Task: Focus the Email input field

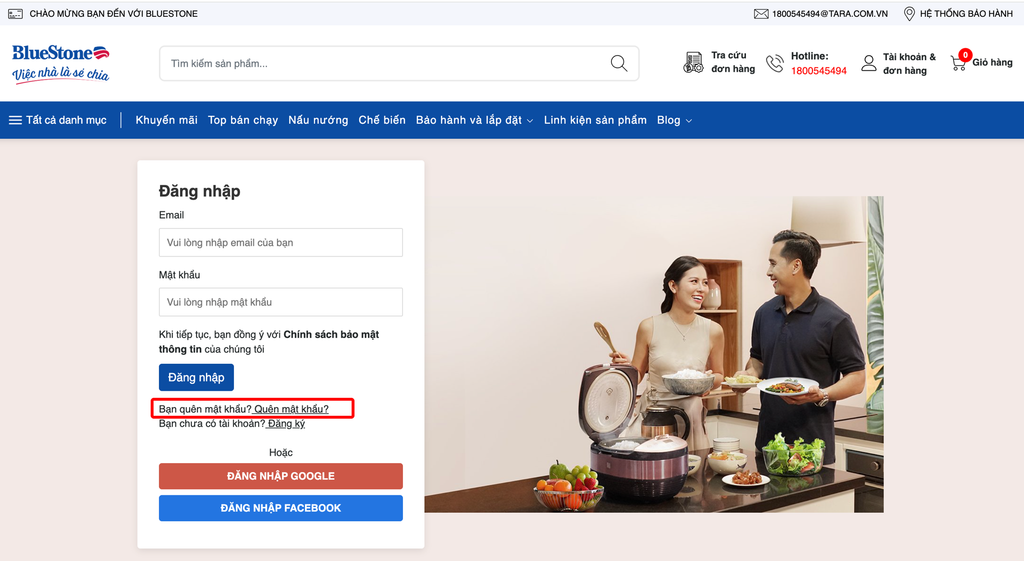Action: pyautogui.click(x=280, y=242)
